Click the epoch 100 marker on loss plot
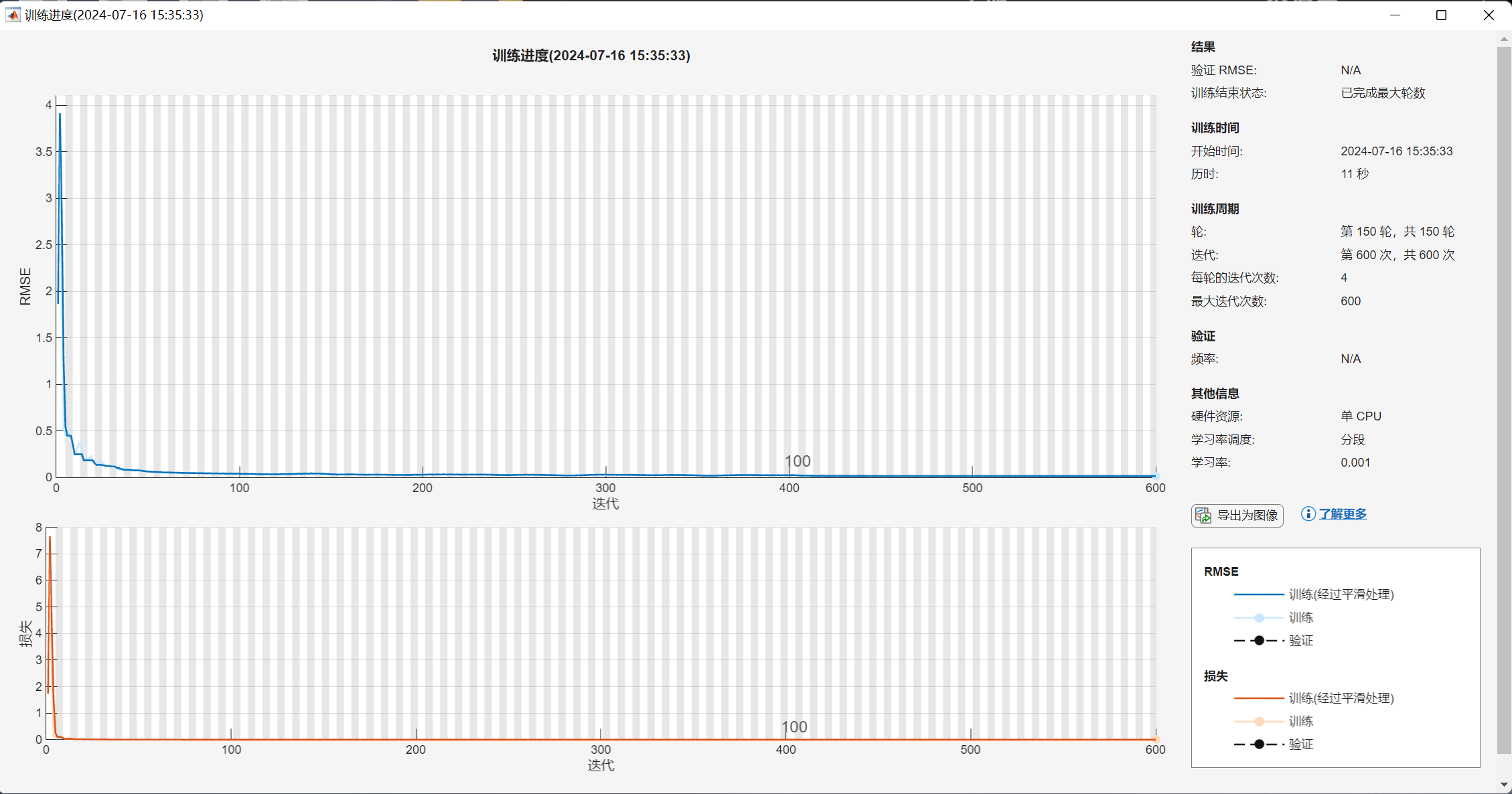Image resolution: width=1512 pixels, height=794 pixels. 794,727
